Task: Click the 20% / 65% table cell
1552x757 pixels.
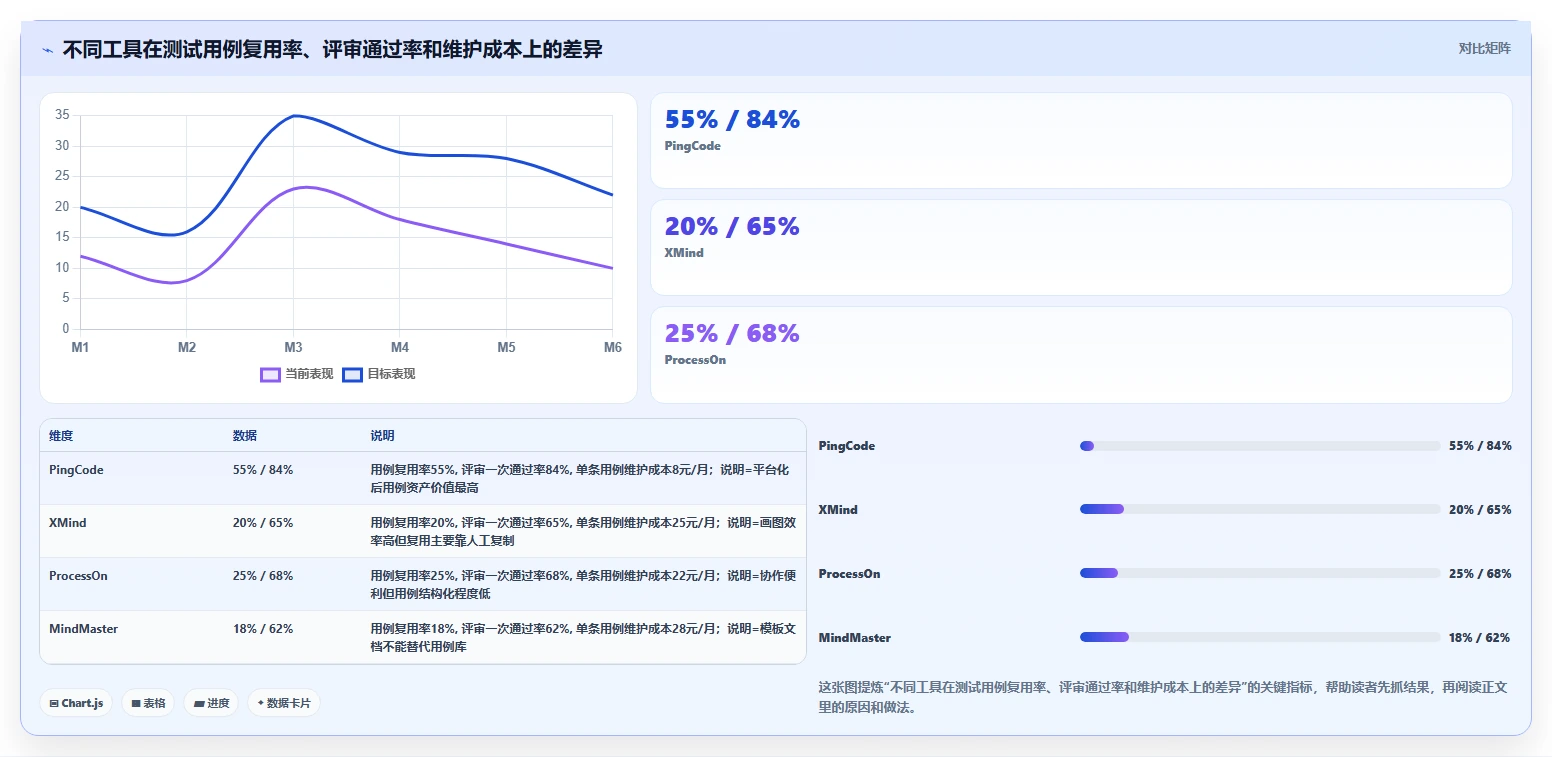Action: (x=263, y=523)
